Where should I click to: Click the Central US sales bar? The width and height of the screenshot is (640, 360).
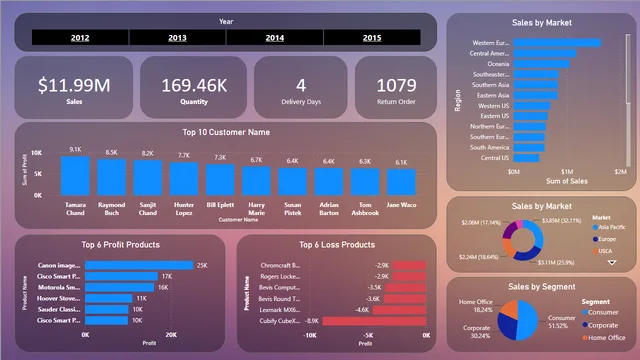(x=527, y=158)
